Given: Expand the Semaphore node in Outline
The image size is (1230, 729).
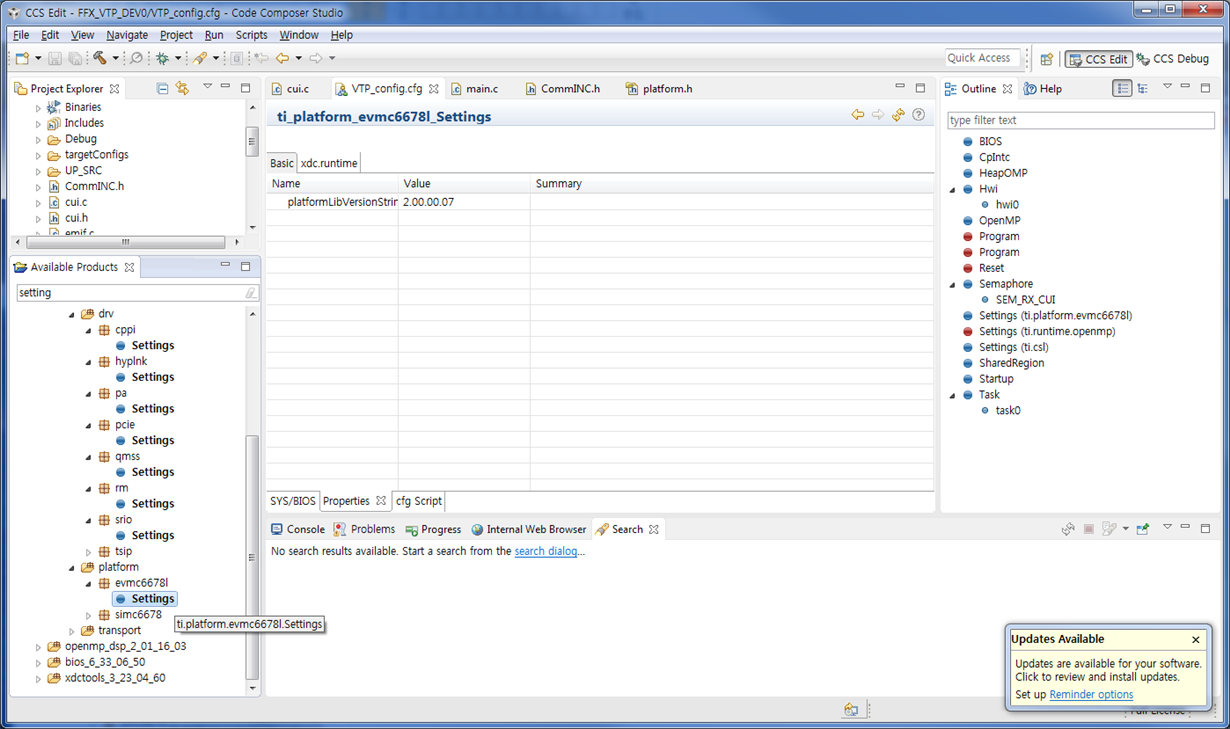Looking at the screenshot, I should [x=953, y=284].
